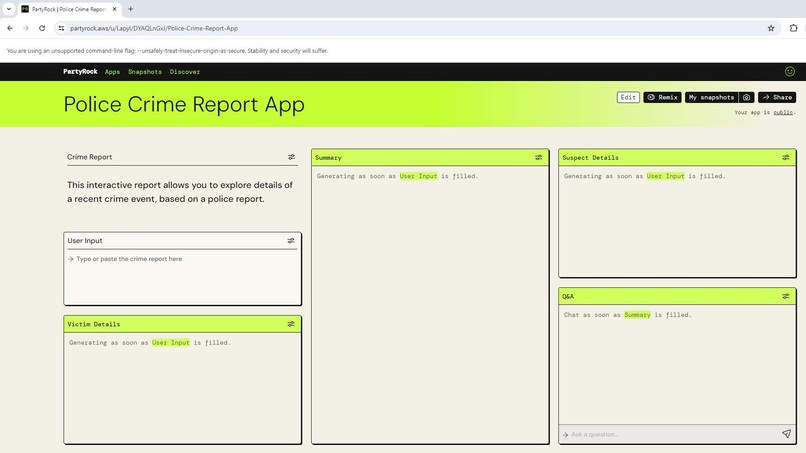Open settings icon on Victim Details widget

pyautogui.click(x=291, y=324)
